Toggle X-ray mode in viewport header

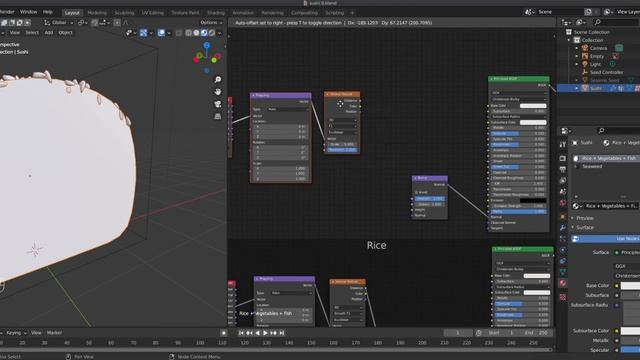(179, 33)
